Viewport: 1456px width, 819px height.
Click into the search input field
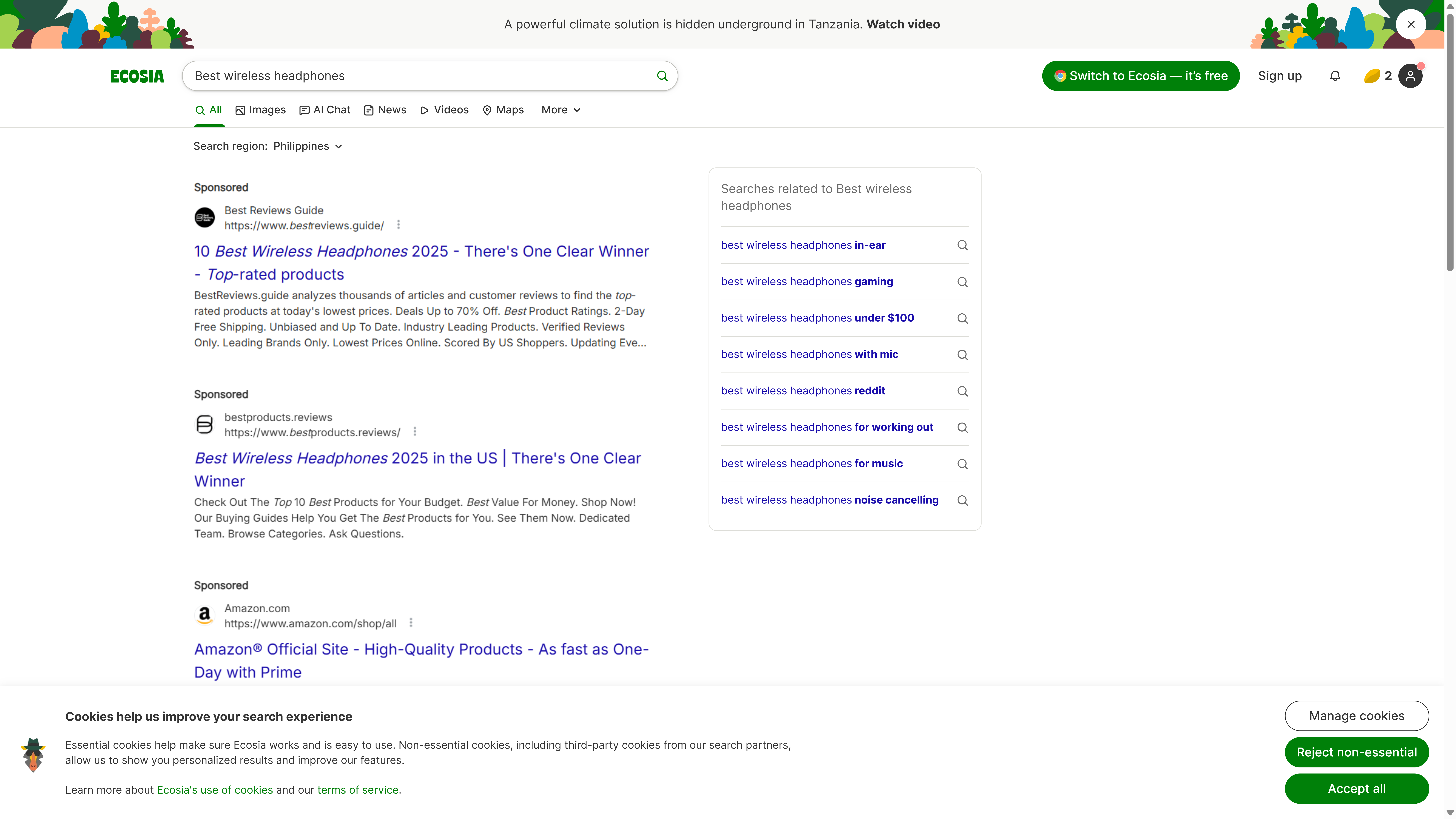[418, 76]
